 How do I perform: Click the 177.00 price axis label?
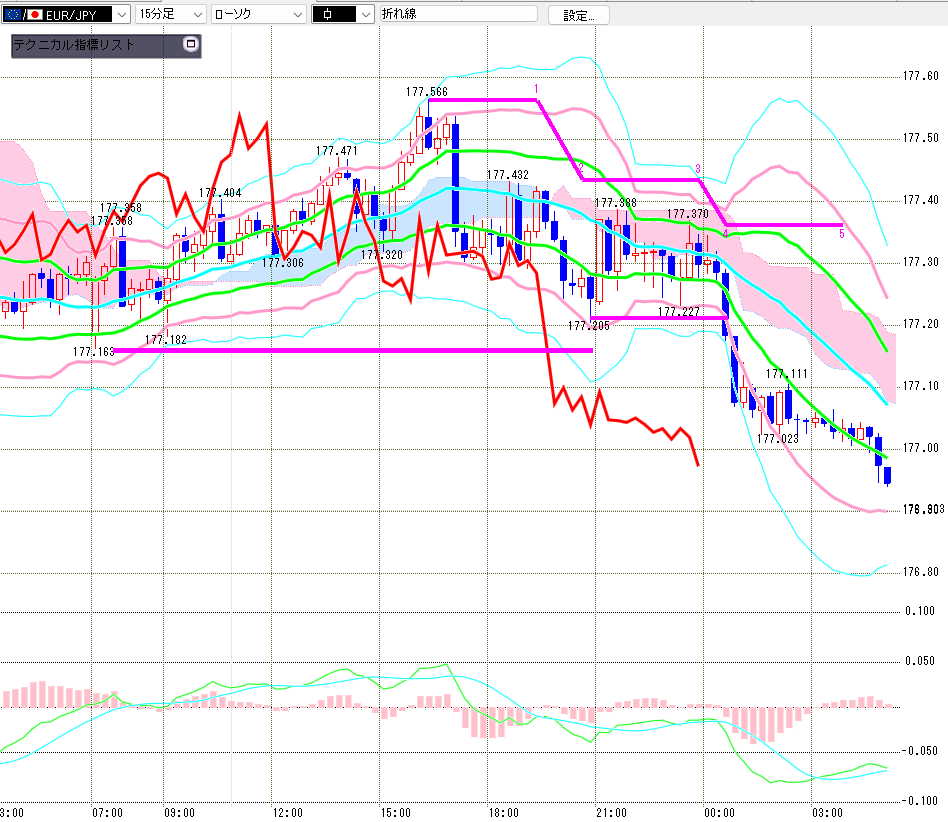coord(921,448)
